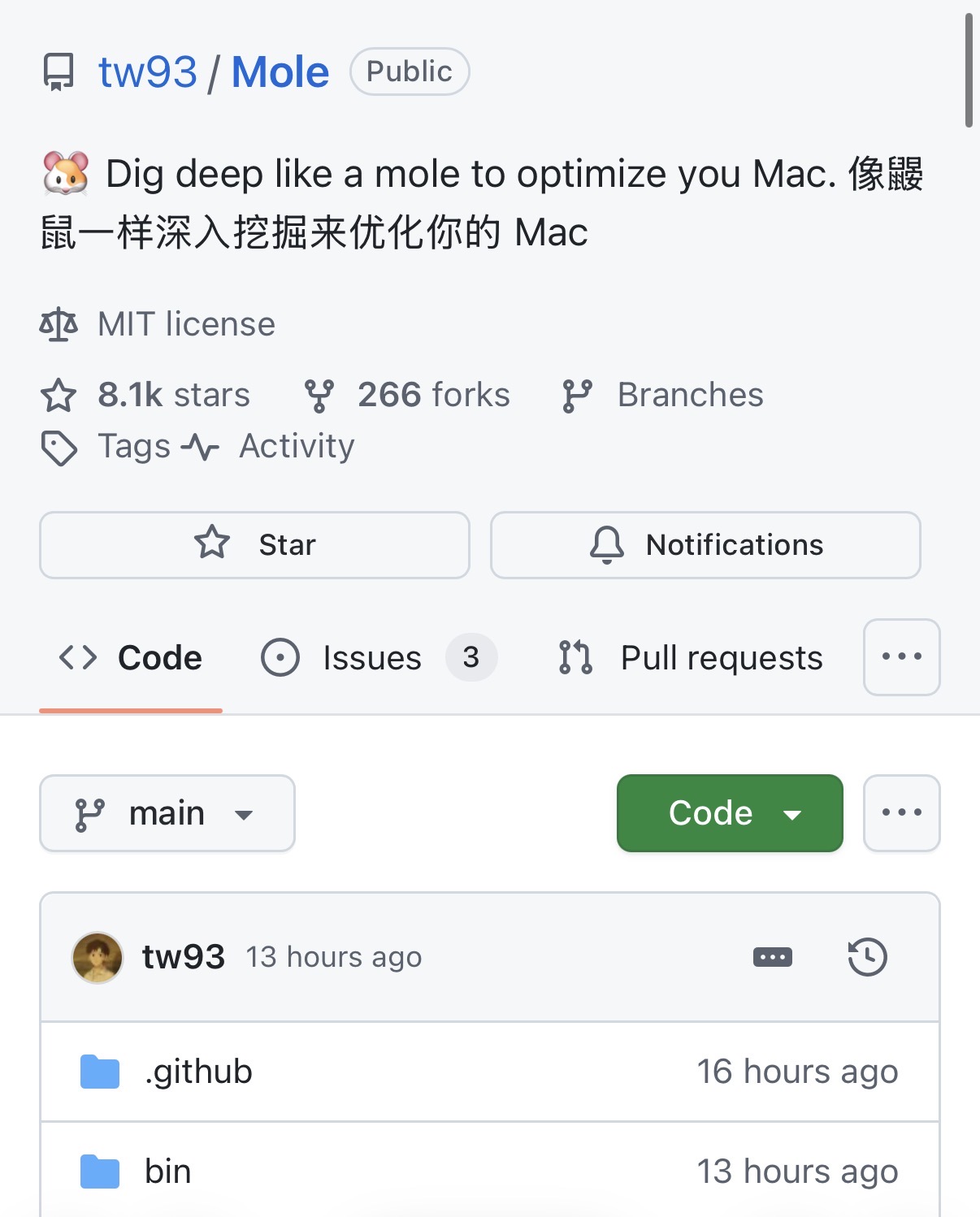The height and width of the screenshot is (1217, 980).
Task: Click the page scrollbar thumb
Action: [969, 71]
